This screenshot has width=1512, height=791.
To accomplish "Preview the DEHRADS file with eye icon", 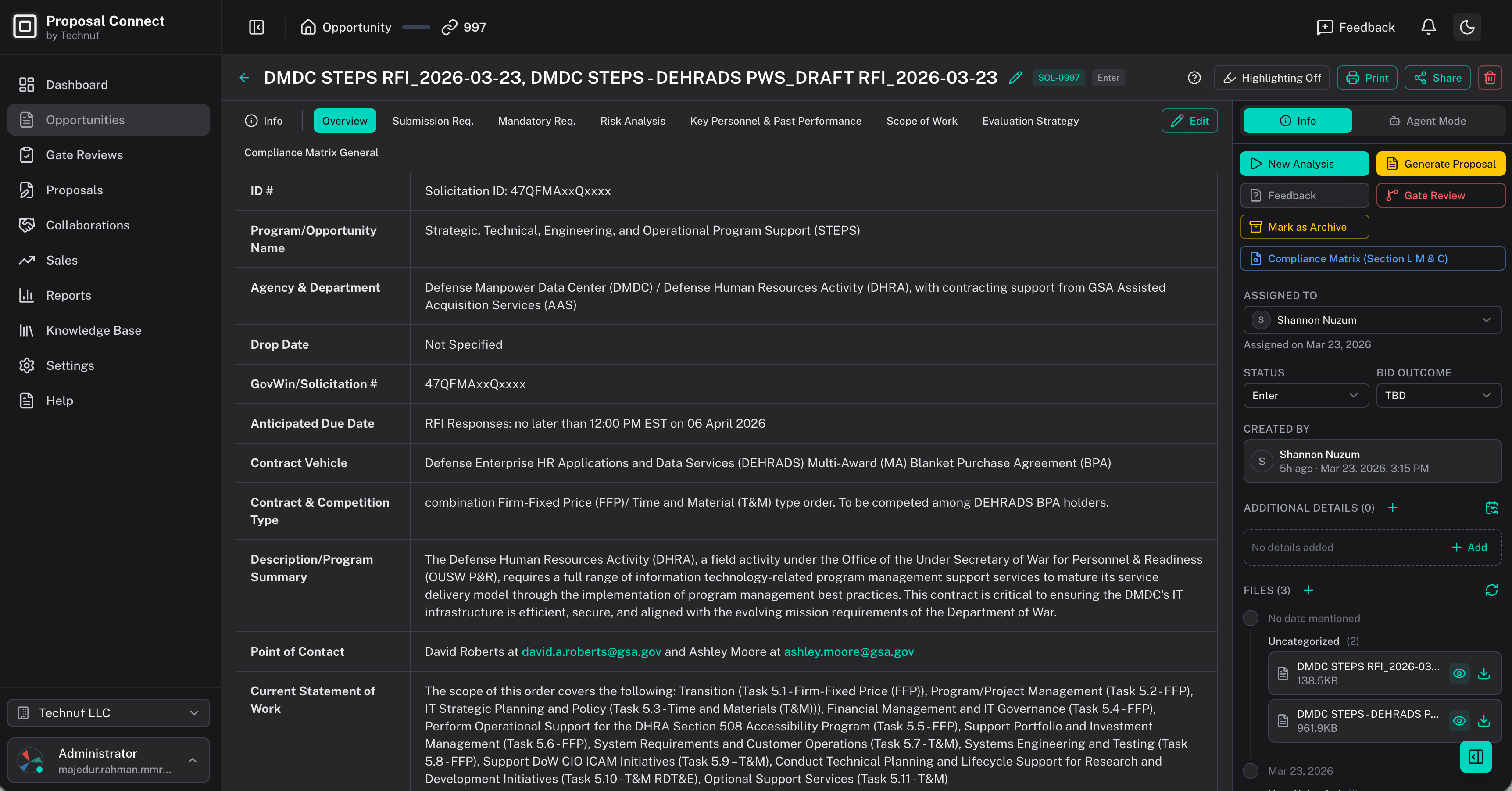I will pos(1459,721).
